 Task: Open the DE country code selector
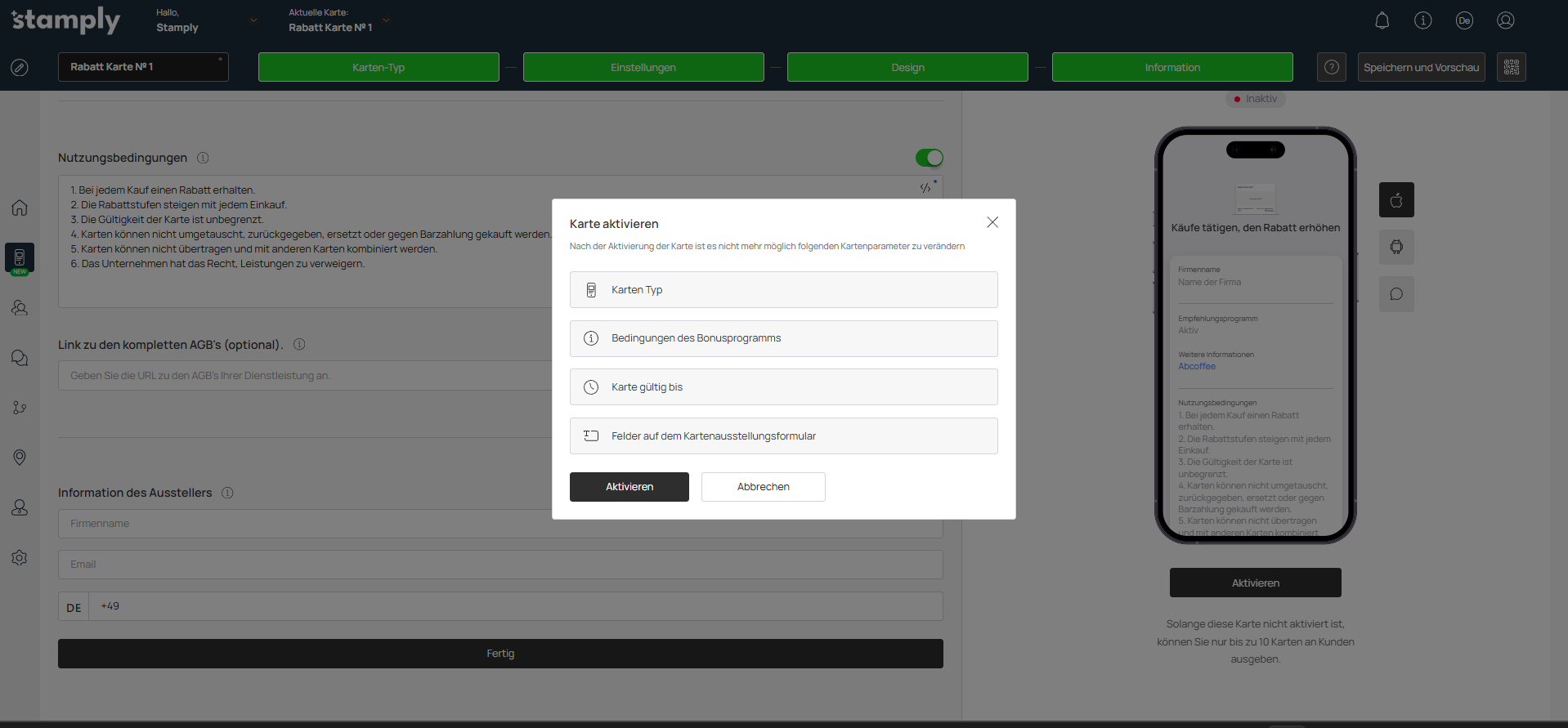tap(74, 607)
